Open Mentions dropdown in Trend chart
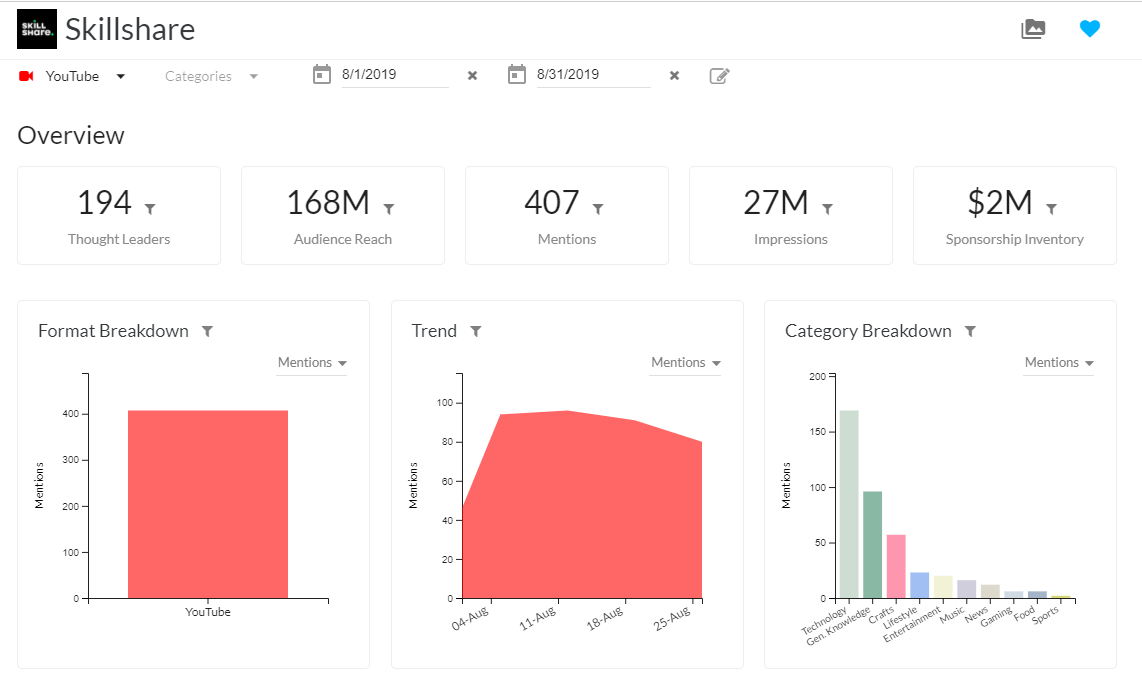1142x698 pixels. [x=685, y=363]
